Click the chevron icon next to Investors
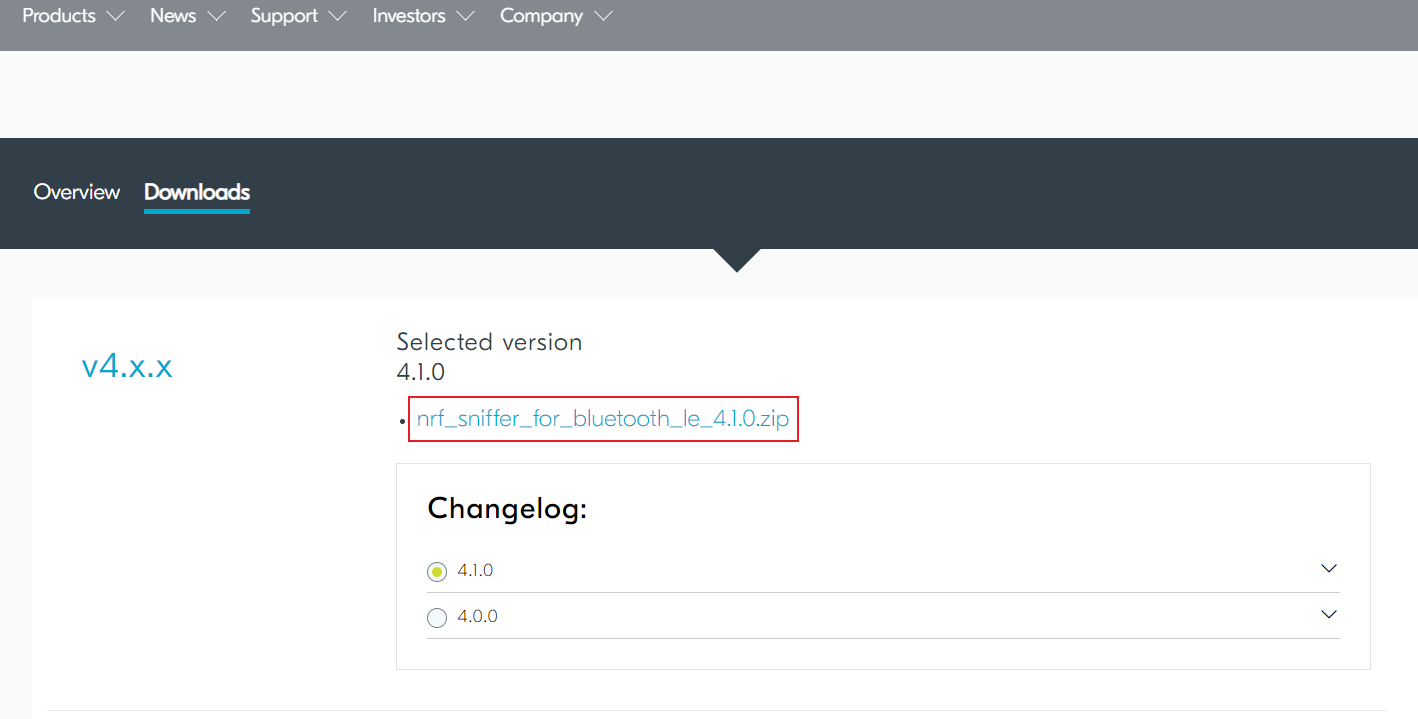 click(465, 17)
